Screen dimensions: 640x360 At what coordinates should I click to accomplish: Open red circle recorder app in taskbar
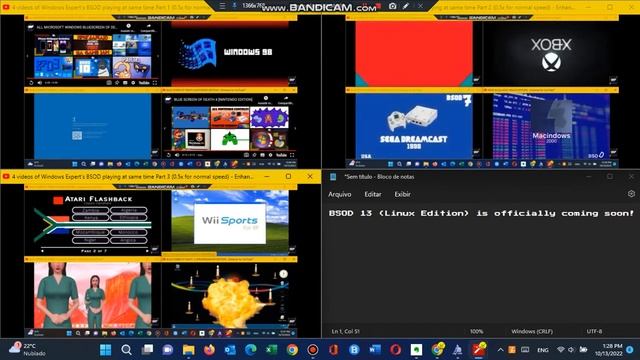(313, 350)
